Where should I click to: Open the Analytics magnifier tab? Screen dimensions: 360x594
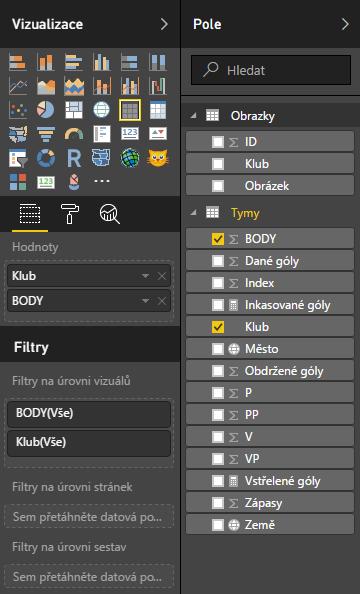tap(110, 214)
